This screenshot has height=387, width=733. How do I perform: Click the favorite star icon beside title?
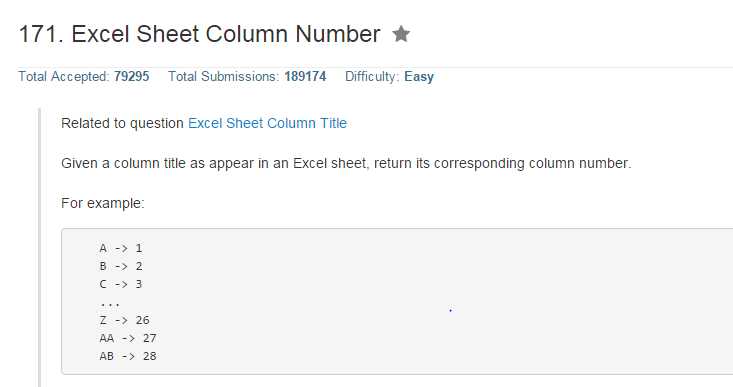(x=401, y=34)
